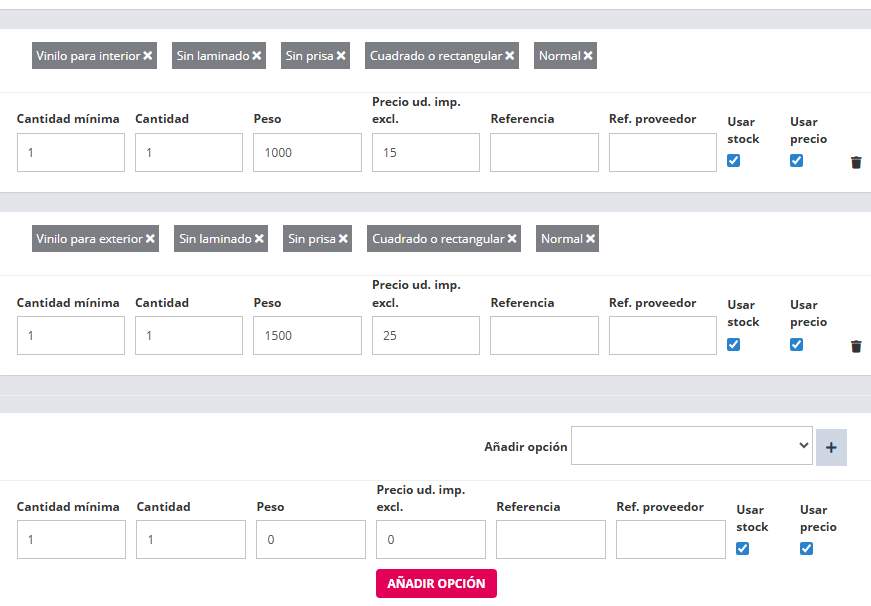Image resolution: width=871 pixels, height=606 pixels.
Task: Remove the 'Vinilo para exterior' tag
Action: [x=150, y=239]
